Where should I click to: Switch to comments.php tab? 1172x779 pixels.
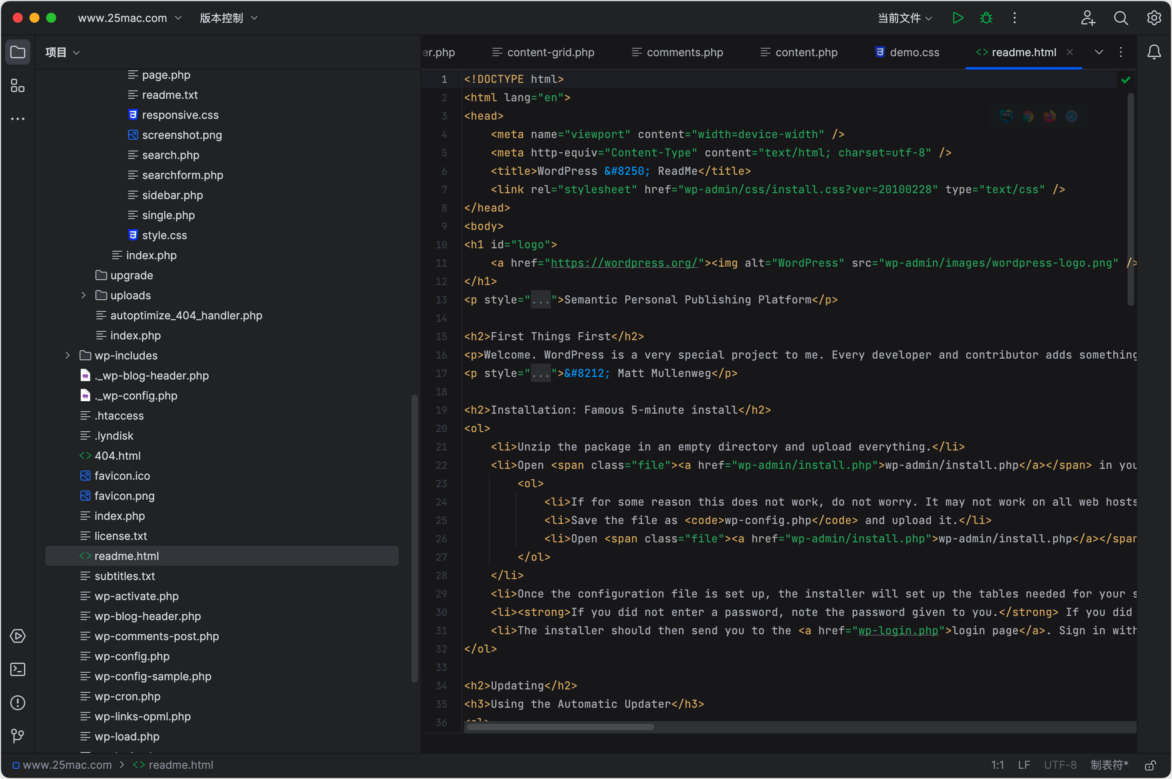[x=677, y=52]
